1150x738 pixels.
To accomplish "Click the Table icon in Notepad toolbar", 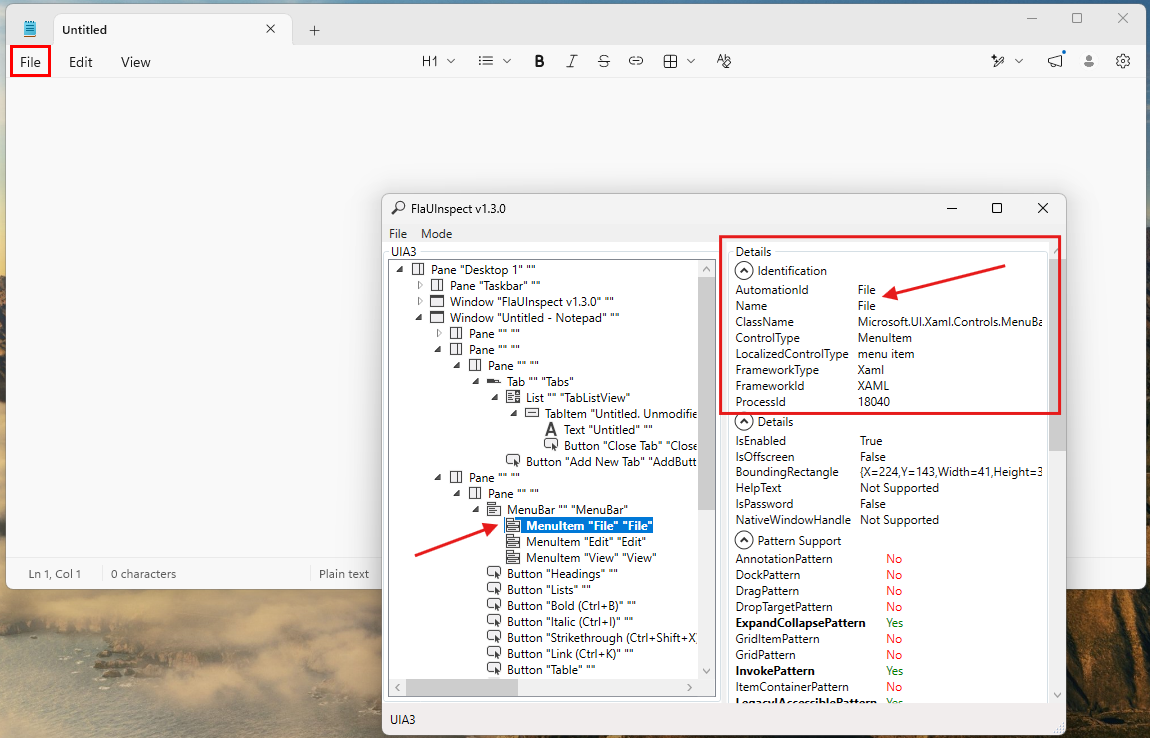I will pos(670,62).
